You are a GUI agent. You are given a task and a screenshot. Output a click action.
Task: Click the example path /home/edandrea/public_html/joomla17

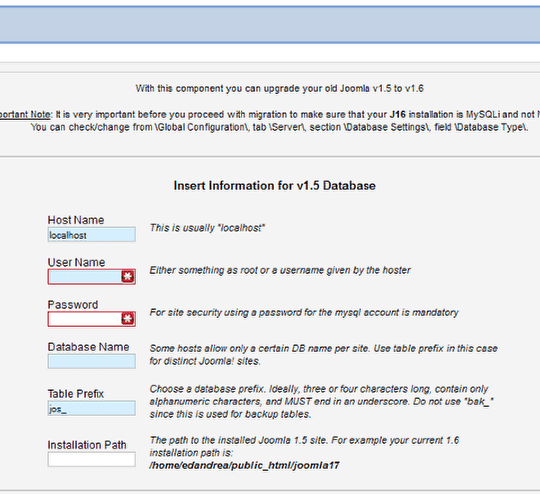pyautogui.click(x=245, y=465)
